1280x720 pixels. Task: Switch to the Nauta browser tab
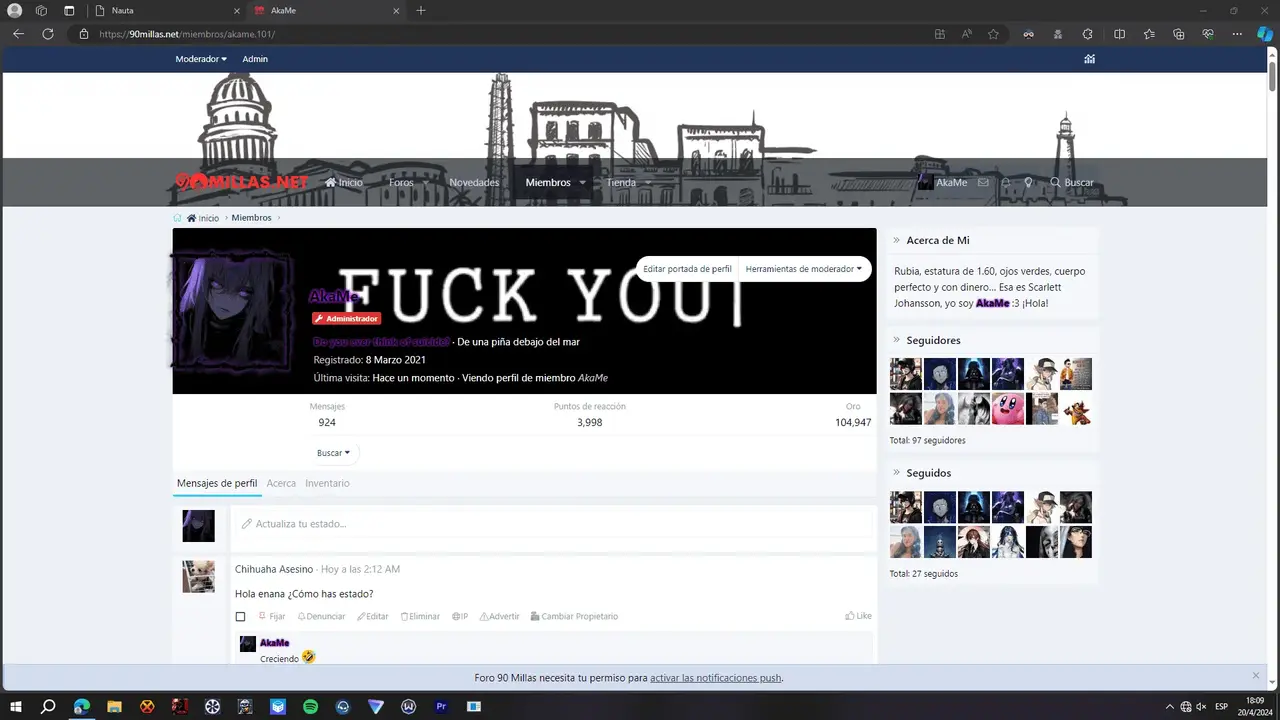pyautogui.click(x=165, y=10)
